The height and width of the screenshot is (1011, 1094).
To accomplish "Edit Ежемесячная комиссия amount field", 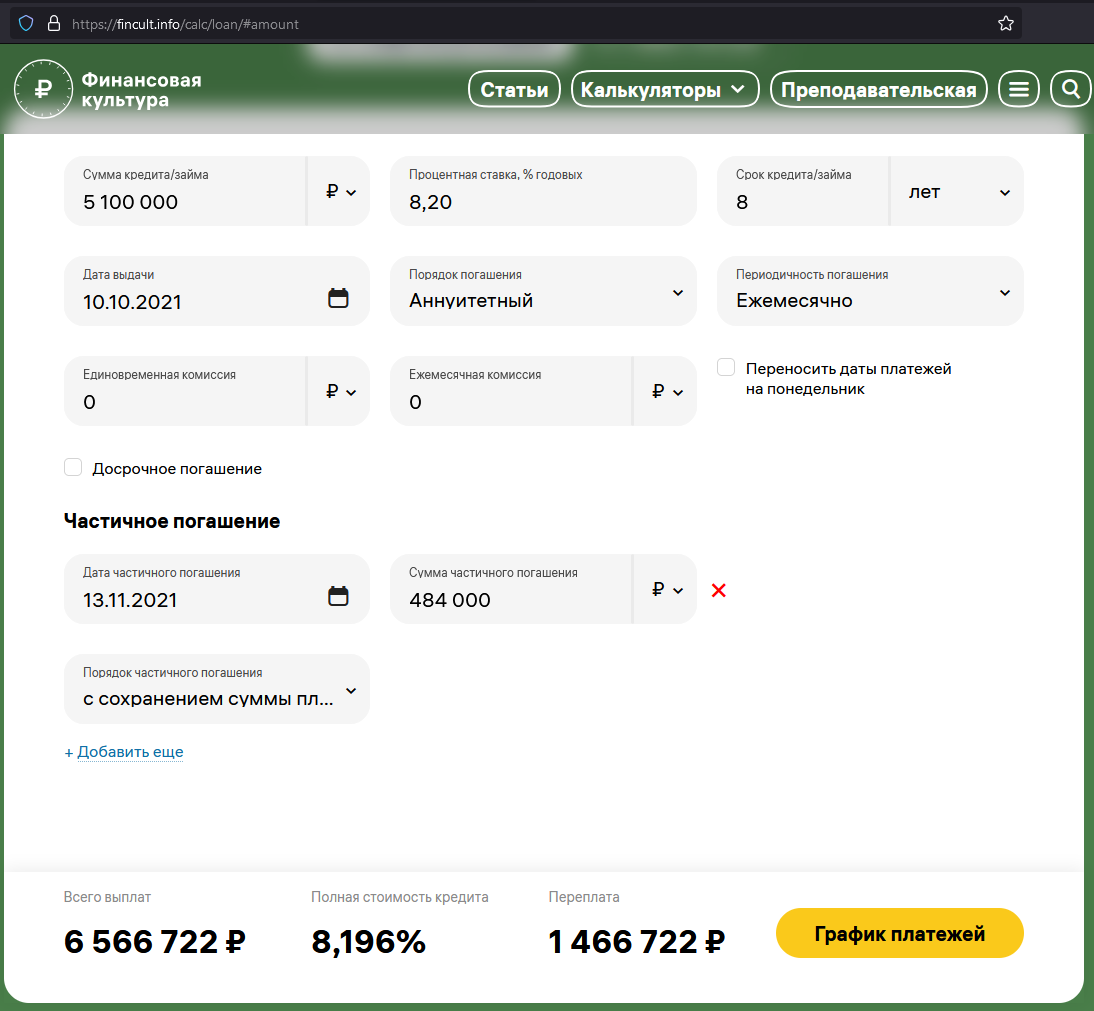I will (511, 391).
